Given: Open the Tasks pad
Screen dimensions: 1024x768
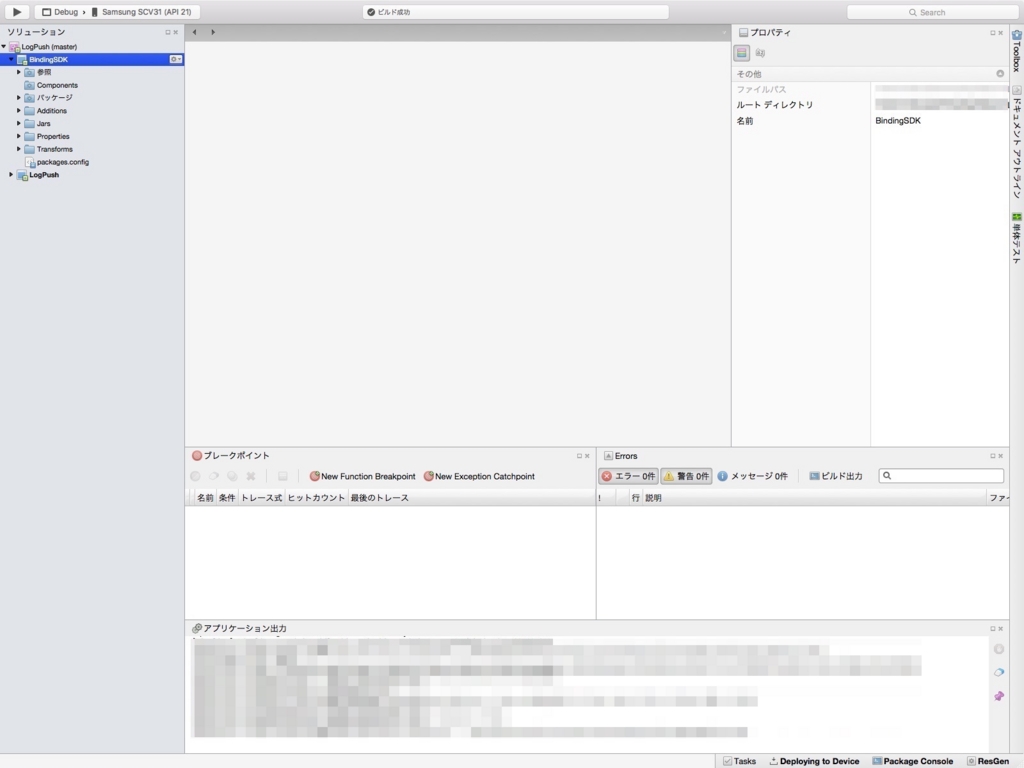Looking at the screenshot, I should (x=739, y=761).
